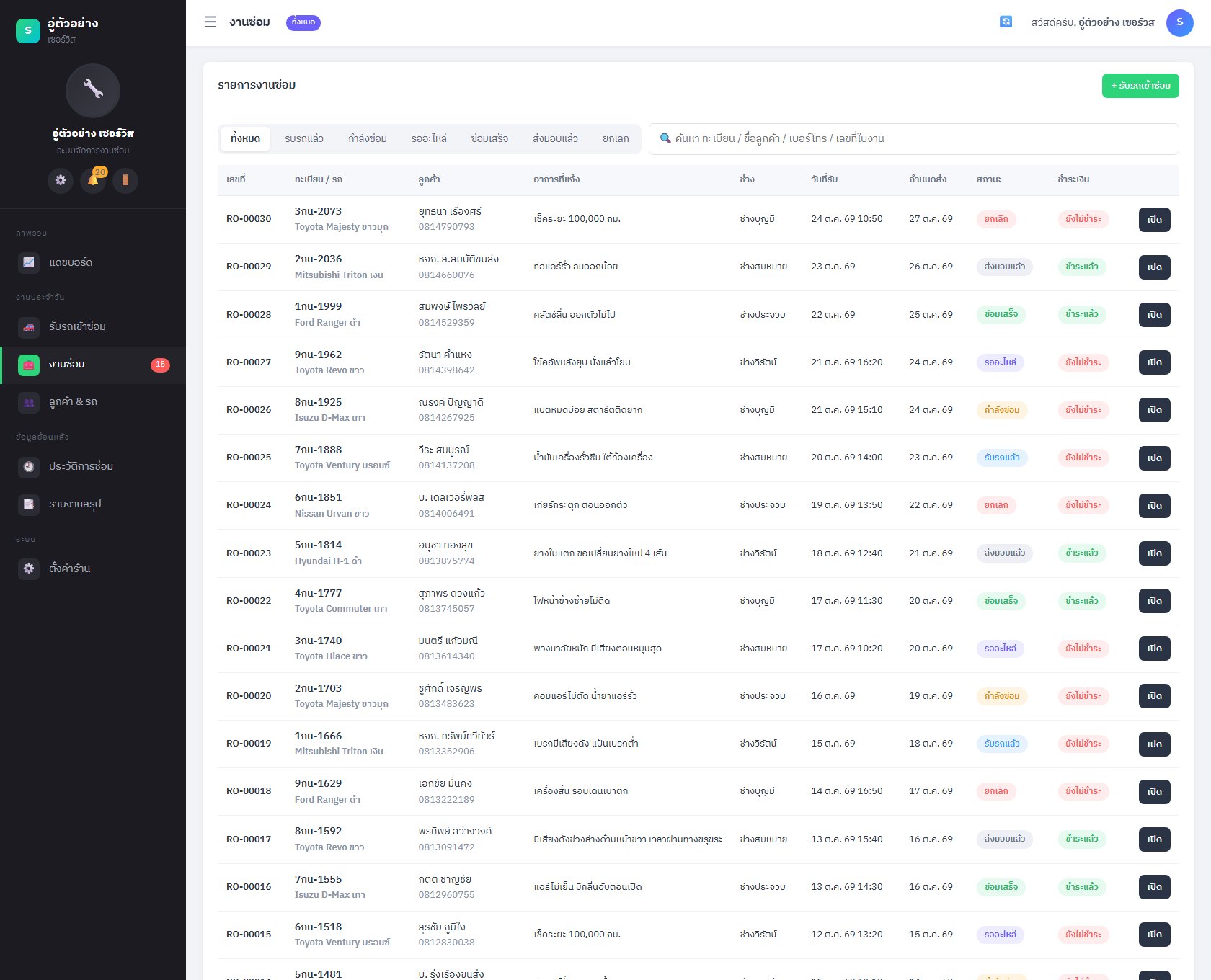Screen dimensions: 1211x980
Task: Click the green S logo icon
Action: coord(28,30)
